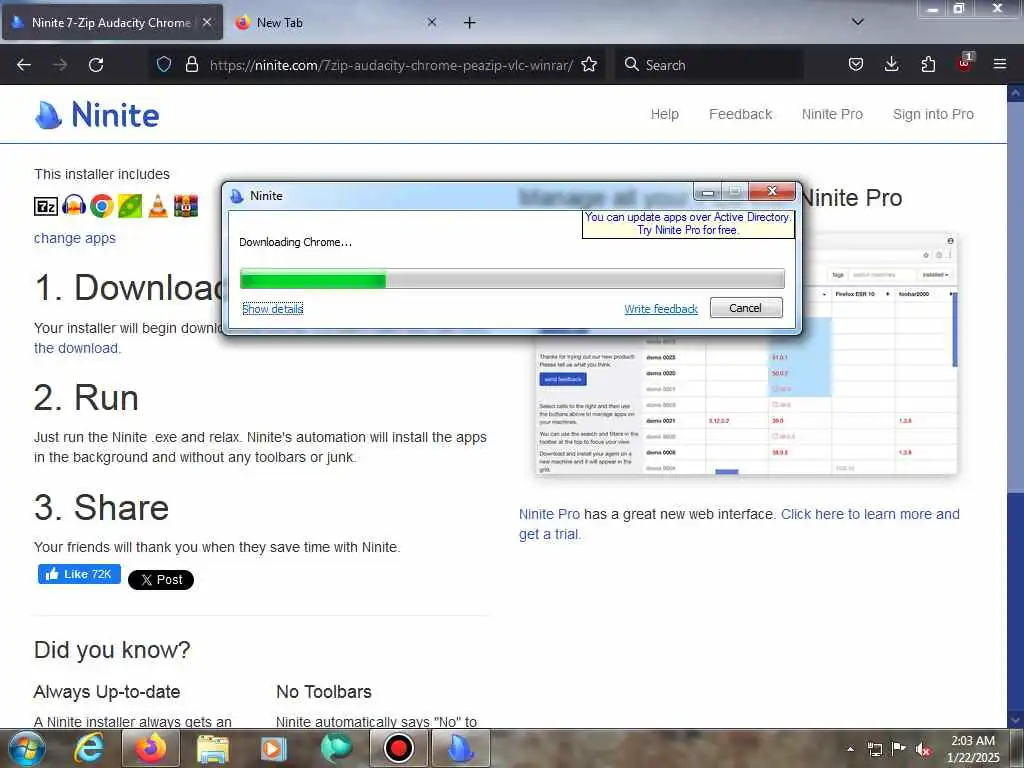Open the extensions puzzle icon
Viewport: 1024px width, 768px height.
click(928, 64)
